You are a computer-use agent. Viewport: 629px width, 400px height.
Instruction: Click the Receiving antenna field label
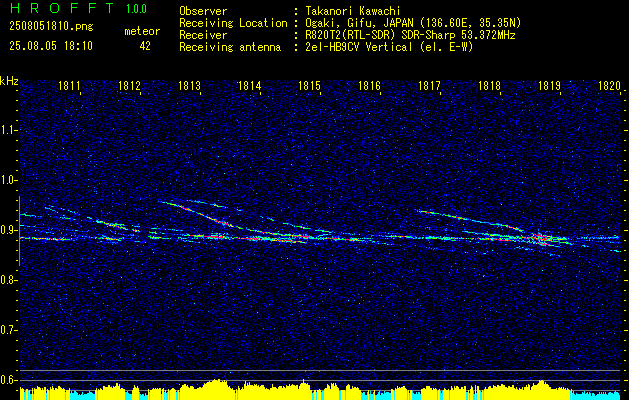(x=230, y=47)
